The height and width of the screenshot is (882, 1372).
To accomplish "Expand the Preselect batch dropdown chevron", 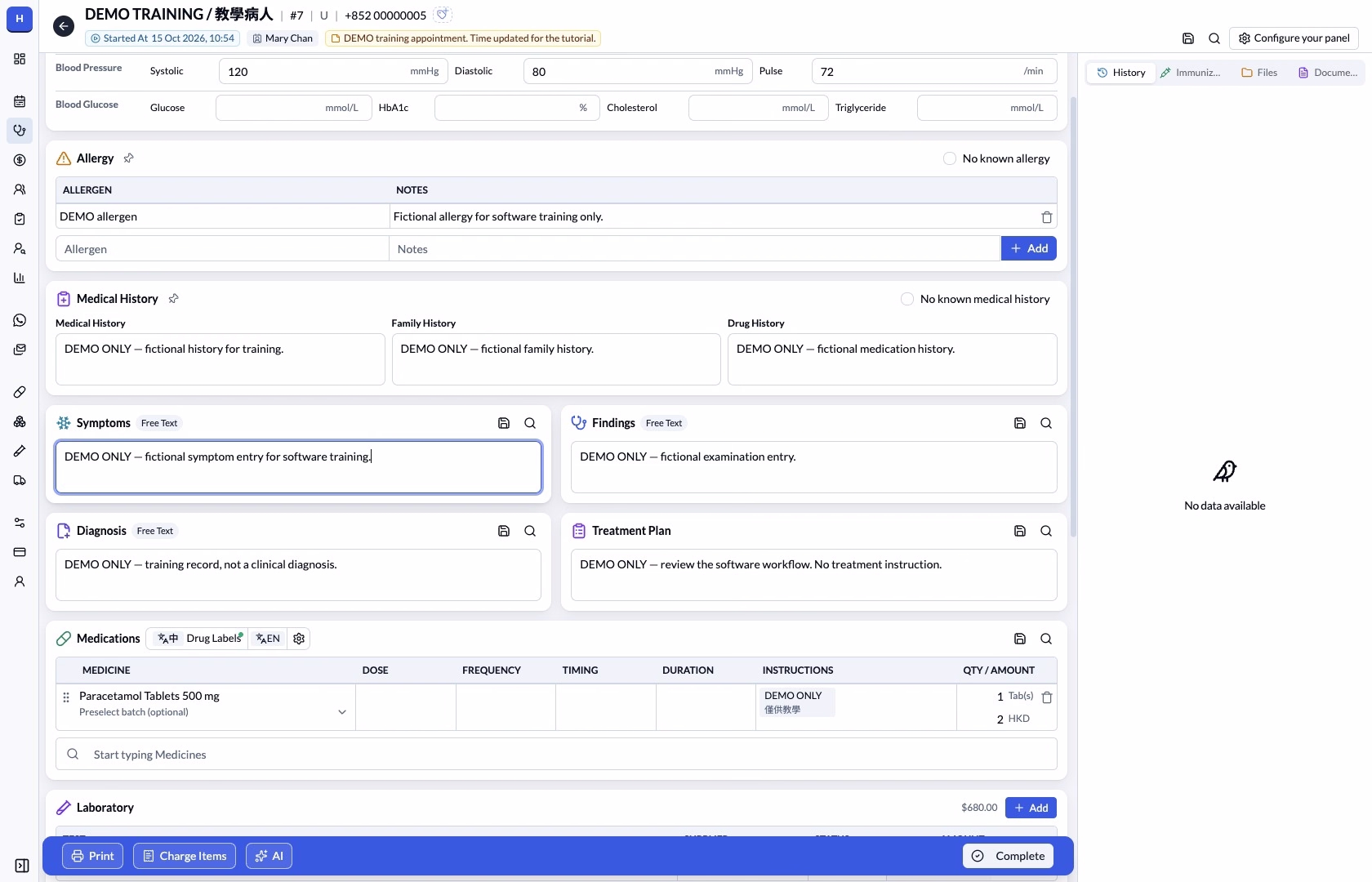I will click(342, 712).
